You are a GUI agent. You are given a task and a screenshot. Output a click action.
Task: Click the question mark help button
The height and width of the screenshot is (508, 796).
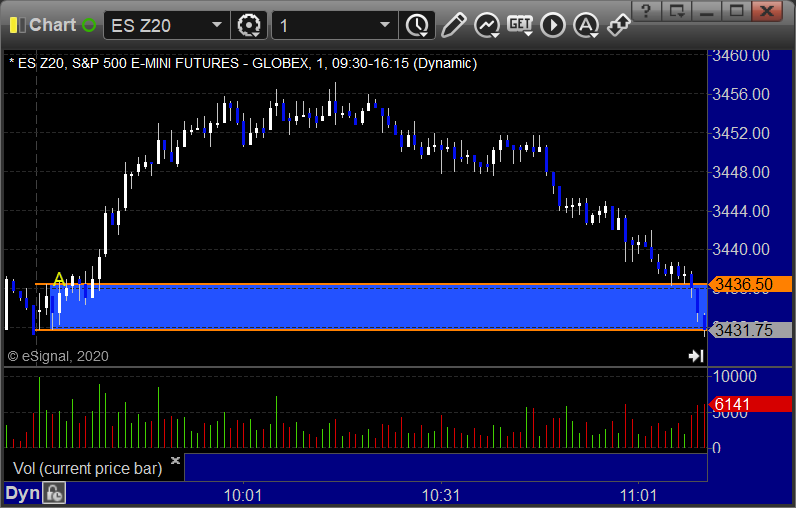tap(646, 11)
